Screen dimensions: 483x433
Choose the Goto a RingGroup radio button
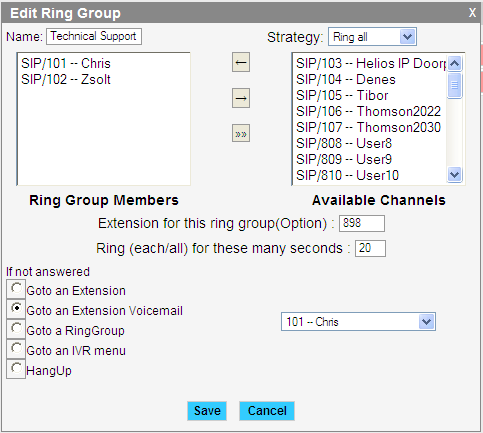coord(16,328)
